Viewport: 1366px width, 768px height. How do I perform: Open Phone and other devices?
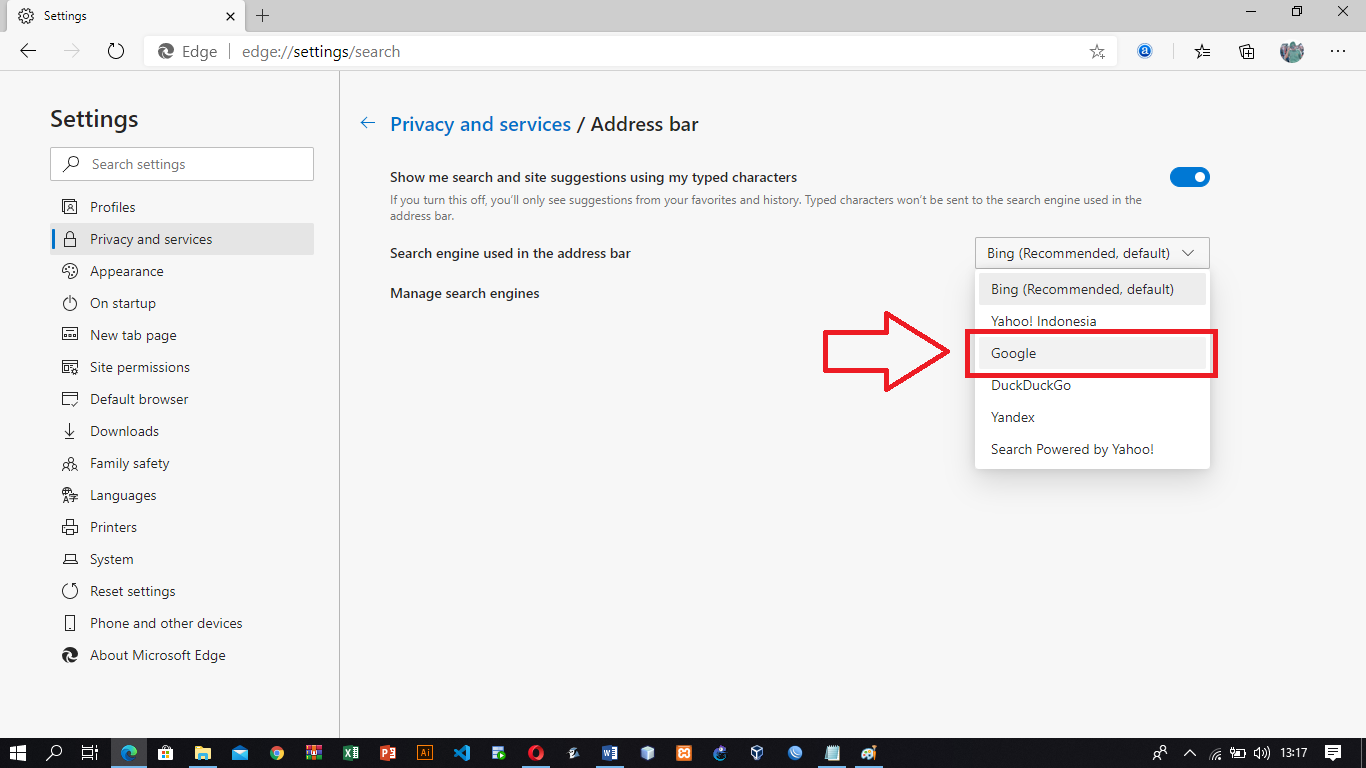pos(182,623)
